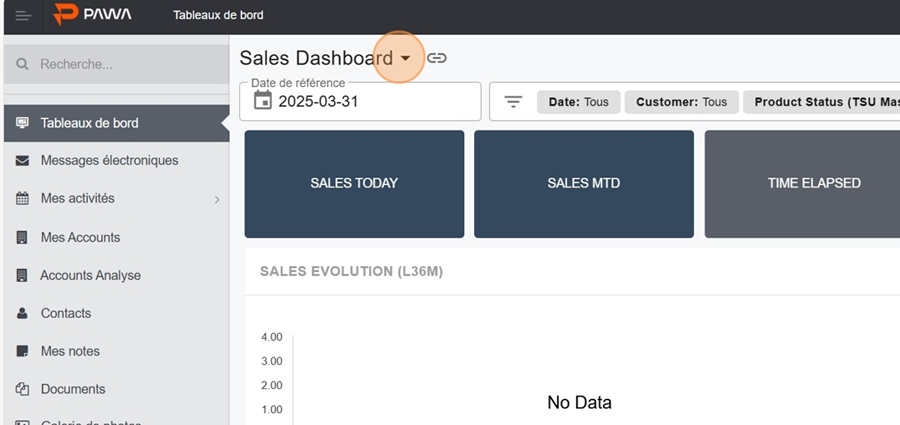900x425 pixels.
Task: Select the Date: Tous filter chip
Action: pos(579,102)
